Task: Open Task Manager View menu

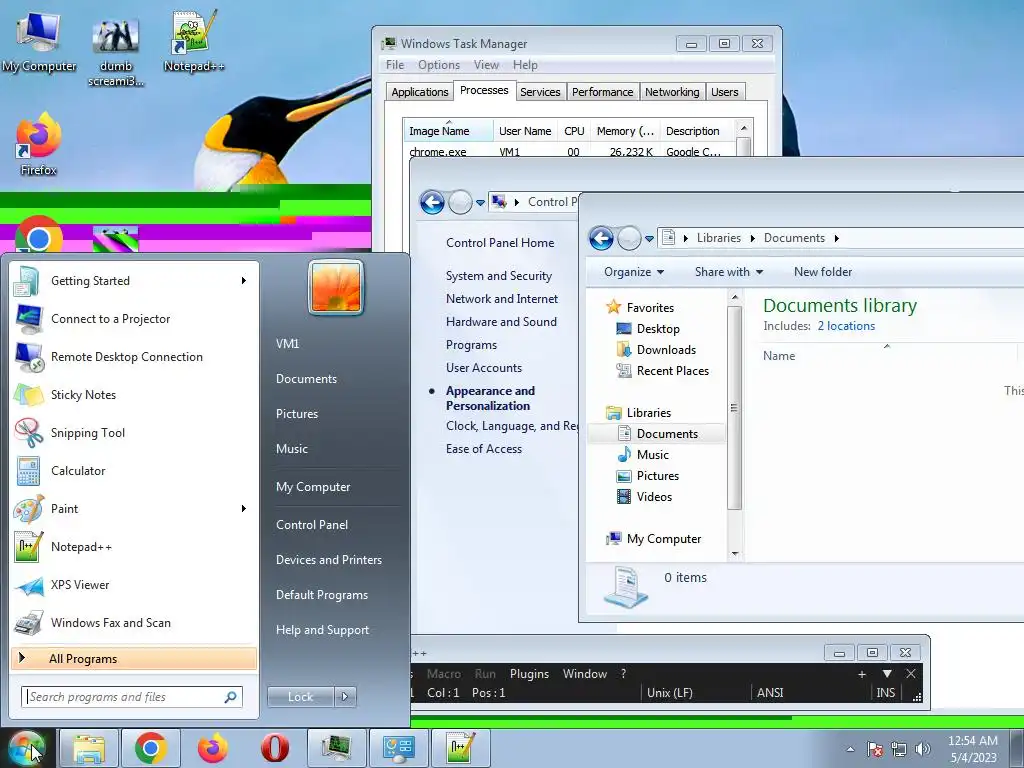Action: pos(487,65)
